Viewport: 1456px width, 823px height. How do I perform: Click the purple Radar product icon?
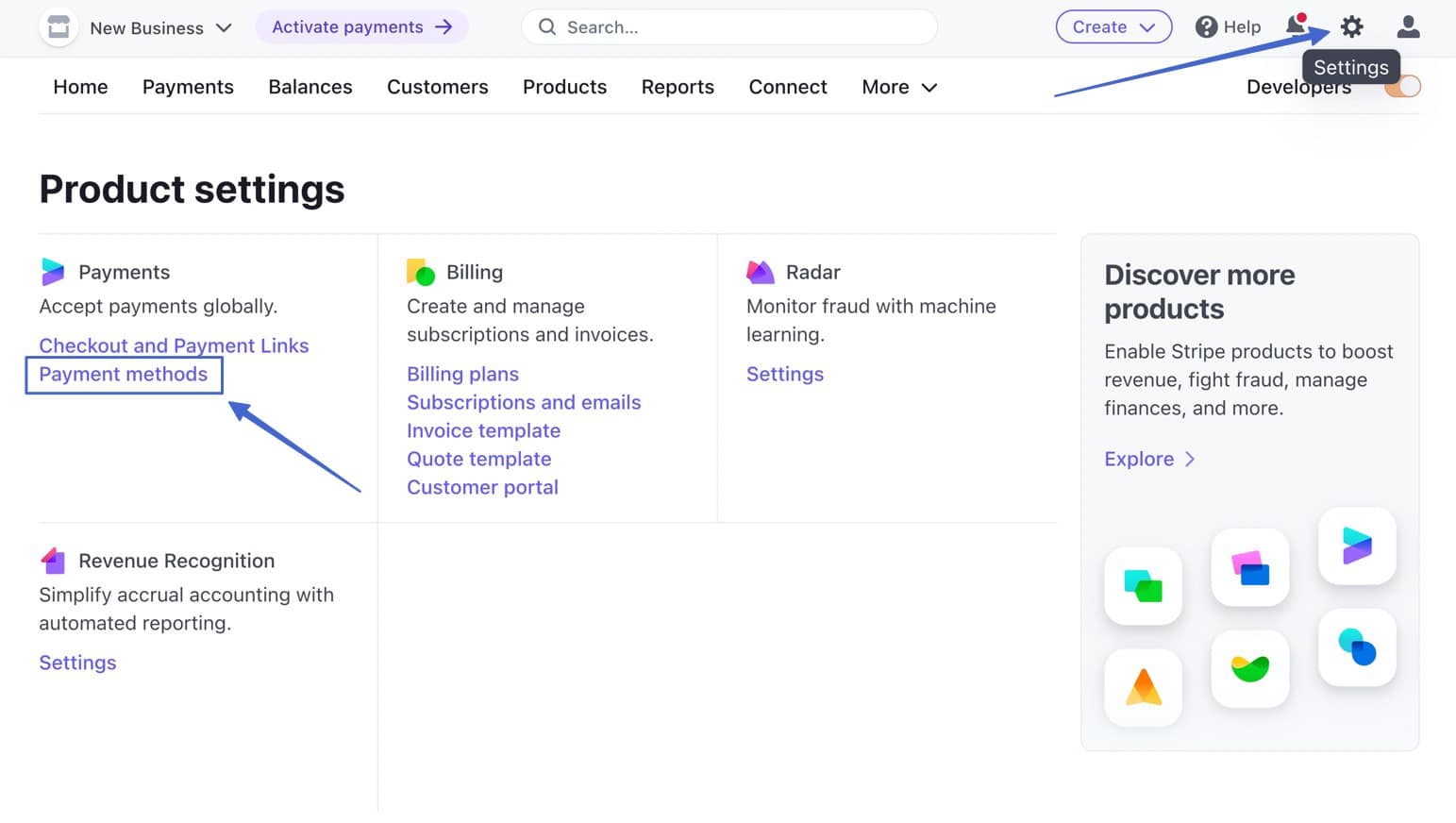click(x=760, y=272)
